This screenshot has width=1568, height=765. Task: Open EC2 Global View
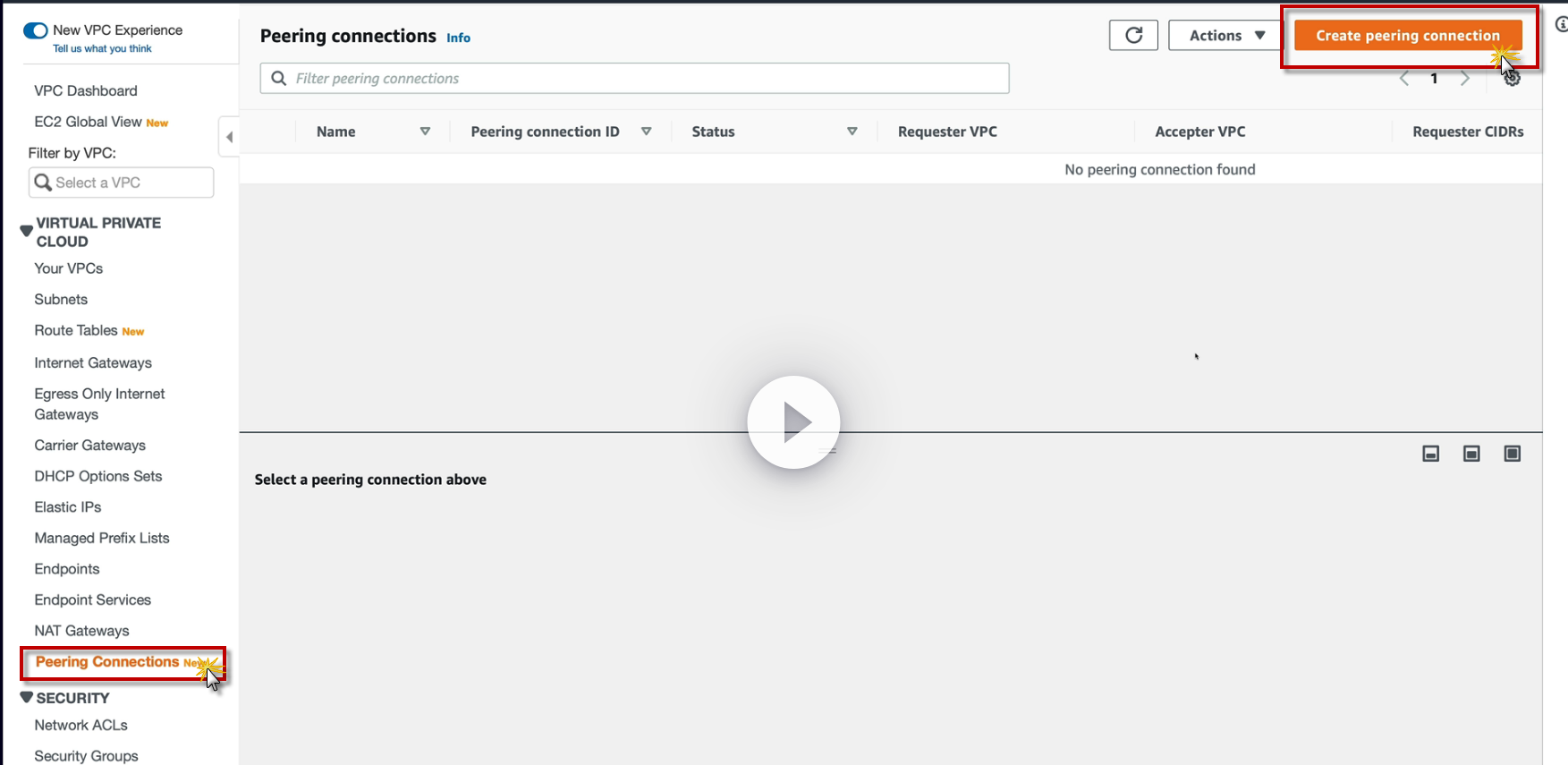click(88, 122)
